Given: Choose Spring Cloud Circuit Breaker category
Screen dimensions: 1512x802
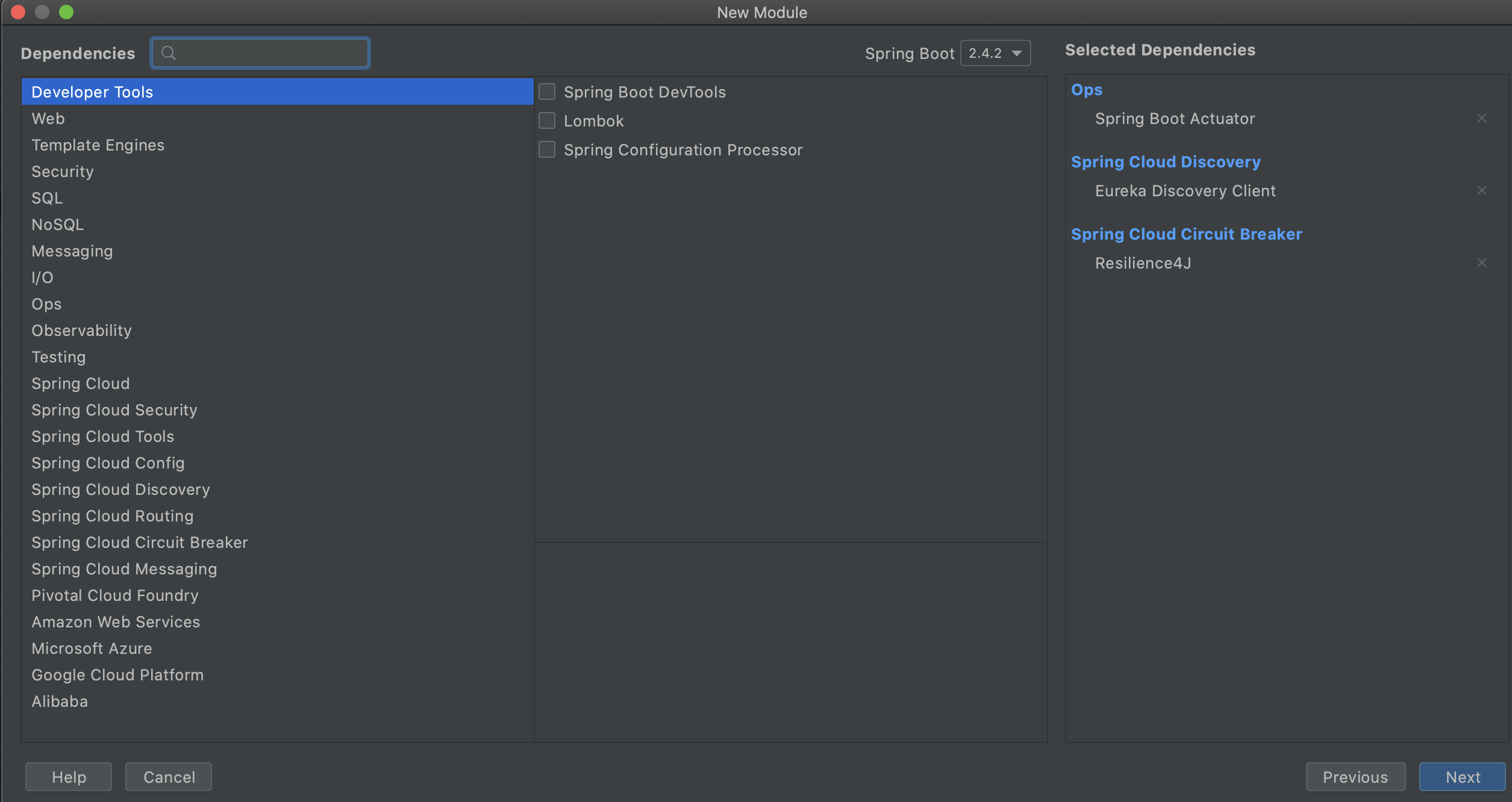Looking at the screenshot, I should click(x=139, y=542).
